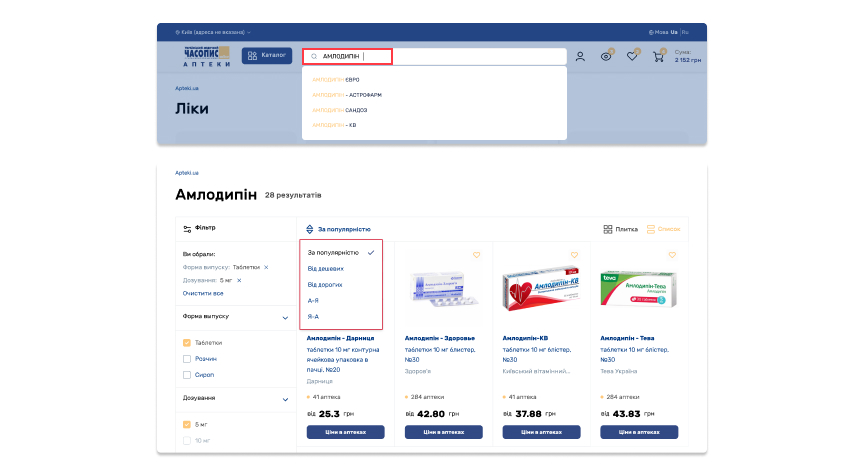The height and width of the screenshot is (476, 864).
Task: Check the Сироп form filter
Action: tap(187, 375)
